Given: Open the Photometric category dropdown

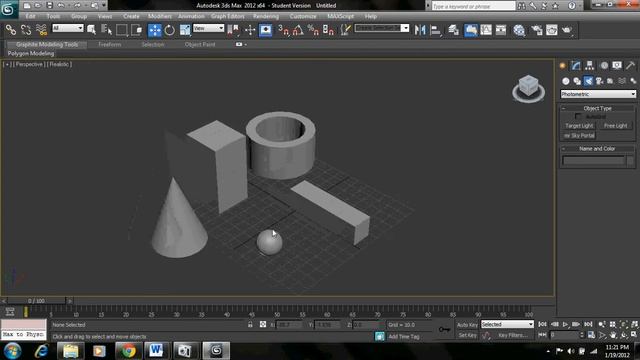Looking at the screenshot, I should pos(598,94).
